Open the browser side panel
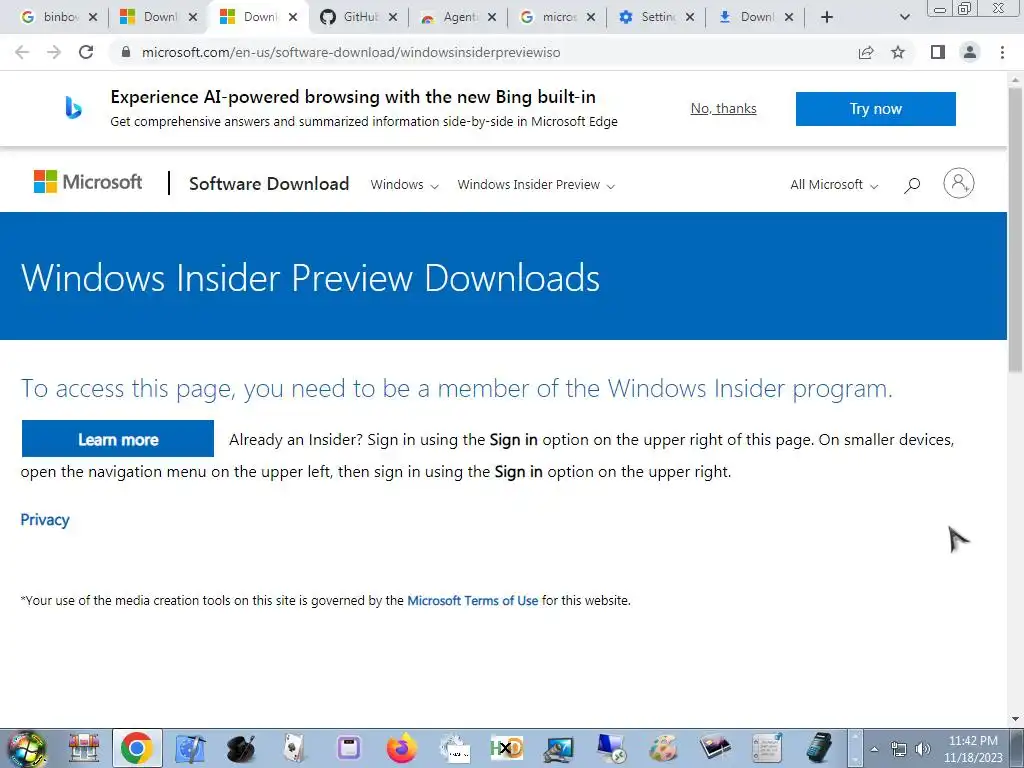This screenshot has width=1024, height=768. [938, 52]
